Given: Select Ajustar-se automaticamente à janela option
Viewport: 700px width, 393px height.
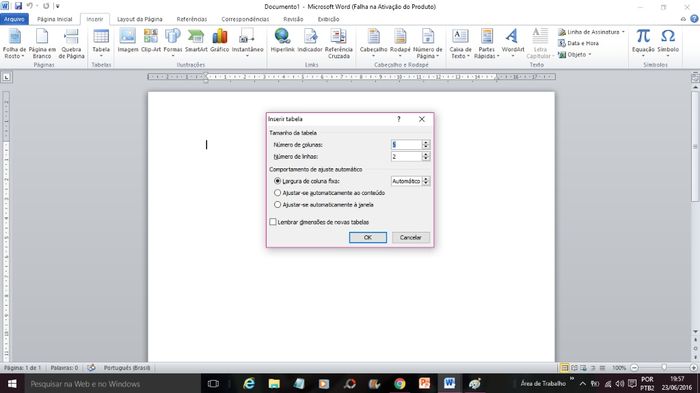Looking at the screenshot, I should tap(278, 205).
